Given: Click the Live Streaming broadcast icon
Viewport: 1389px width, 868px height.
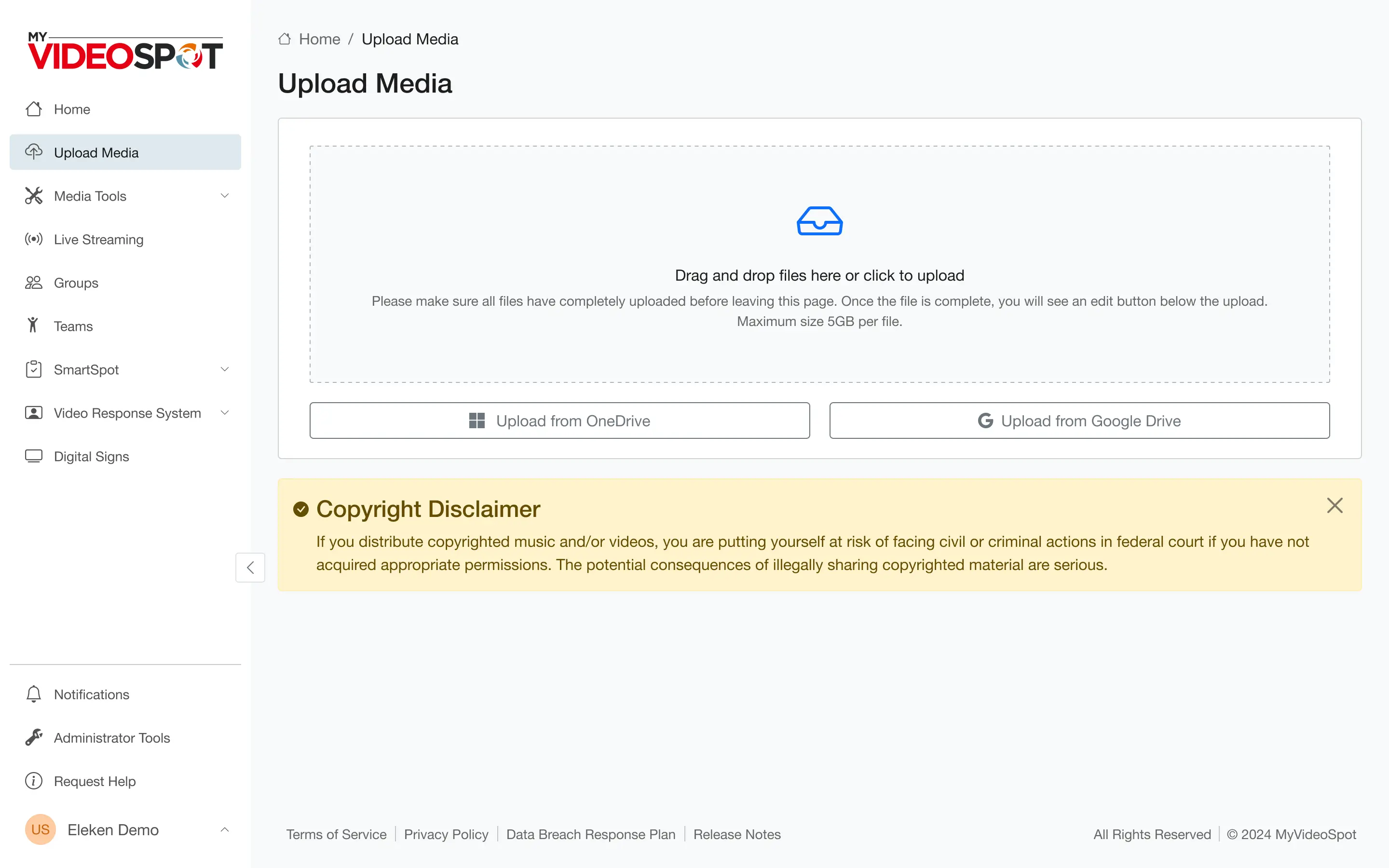Looking at the screenshot, I should tap(34, 239).
